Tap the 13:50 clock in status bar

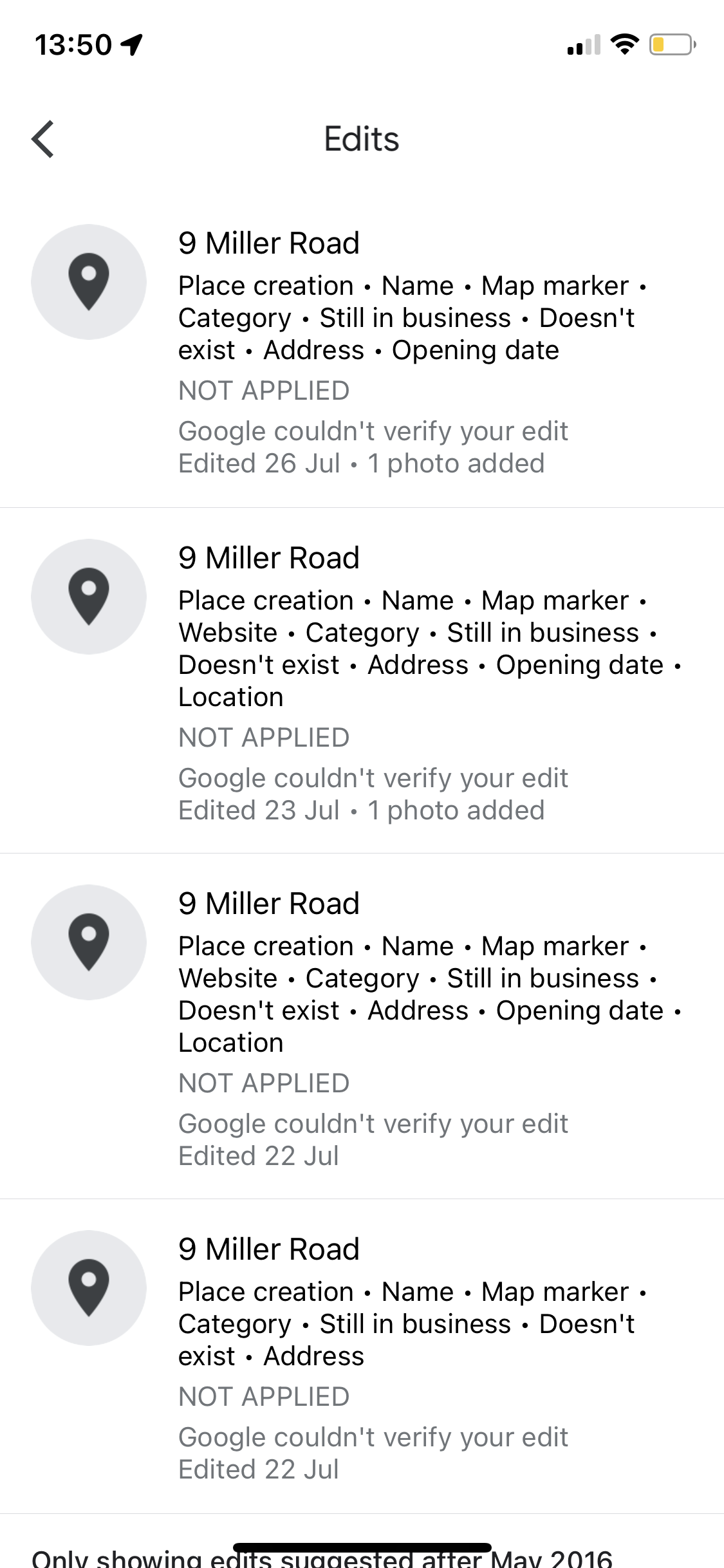73,45
